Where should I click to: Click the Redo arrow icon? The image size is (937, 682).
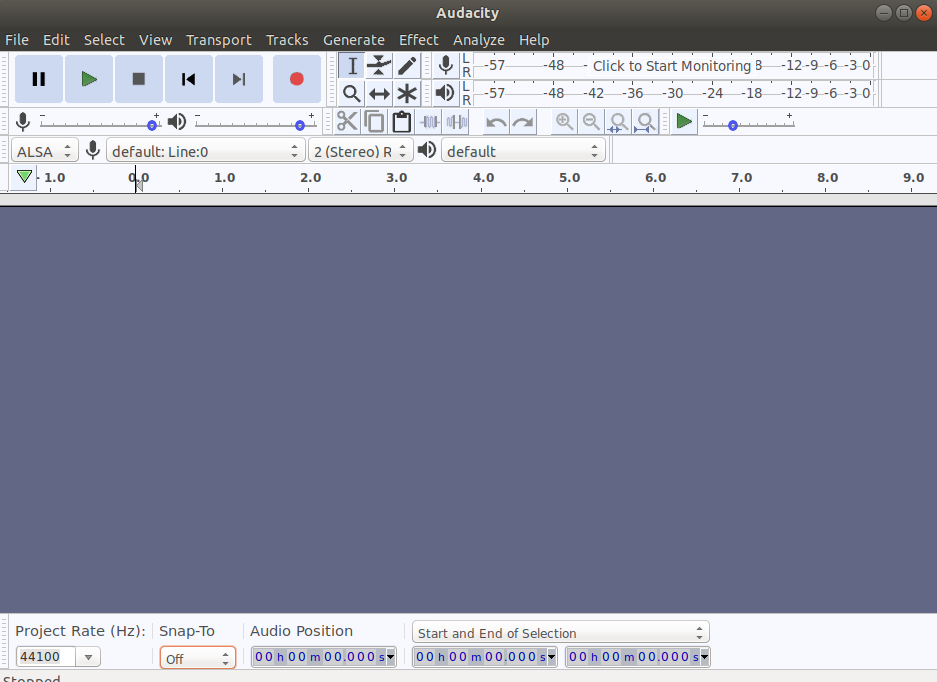523,122
